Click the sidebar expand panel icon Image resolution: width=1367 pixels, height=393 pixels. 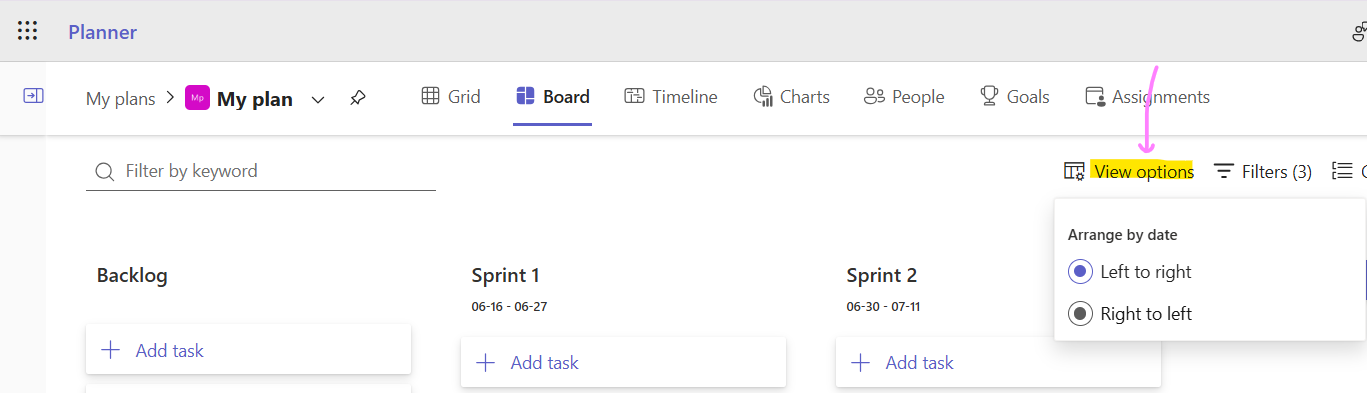(33, 96)
